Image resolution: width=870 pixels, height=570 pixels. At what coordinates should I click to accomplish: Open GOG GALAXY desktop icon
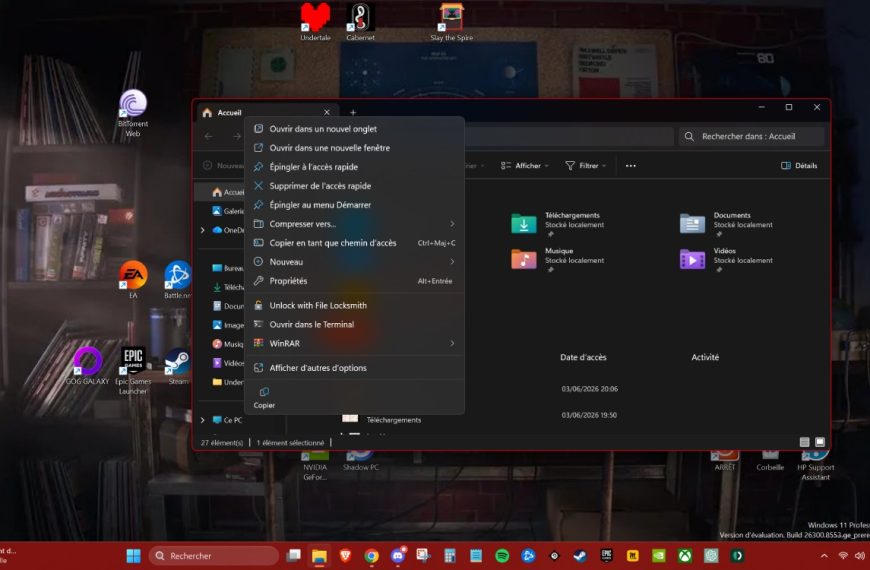[x=88, y=362]
